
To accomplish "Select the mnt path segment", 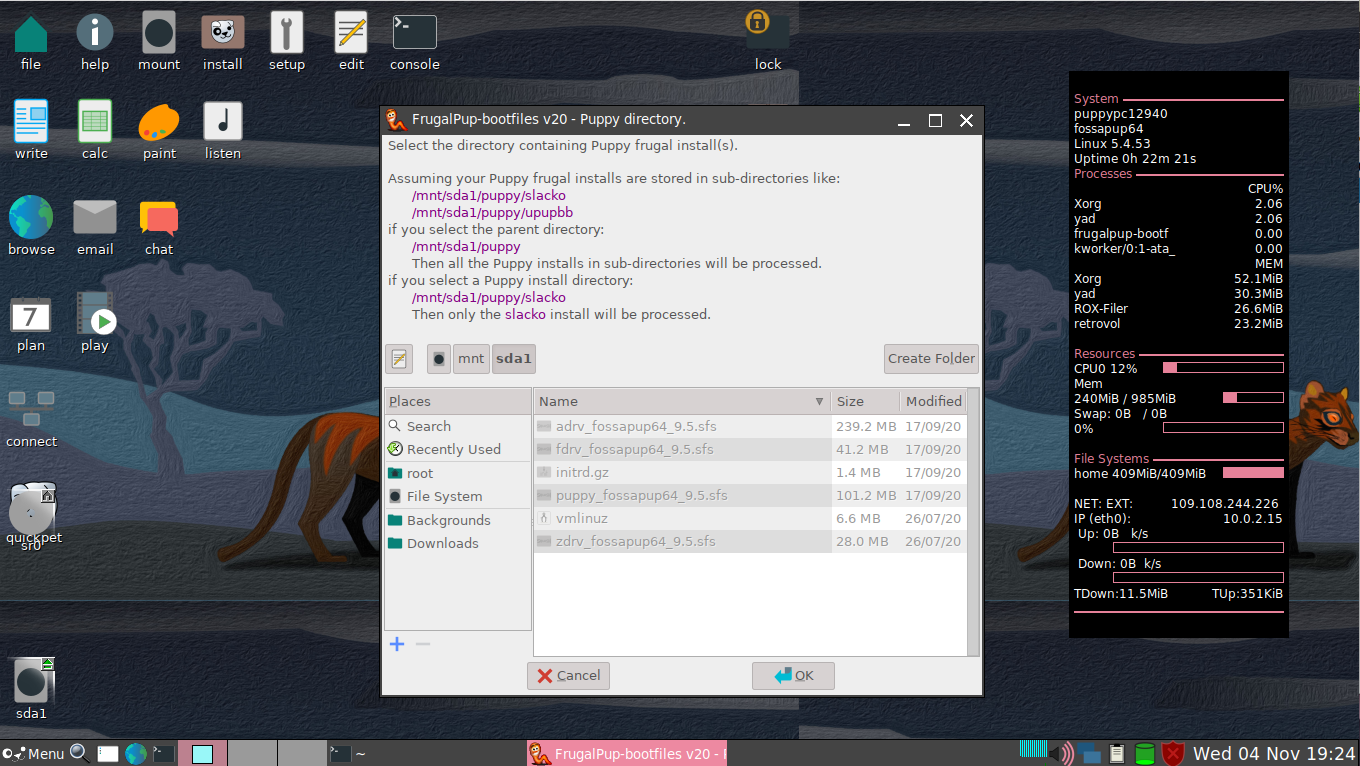I will [x=471, y=358].
